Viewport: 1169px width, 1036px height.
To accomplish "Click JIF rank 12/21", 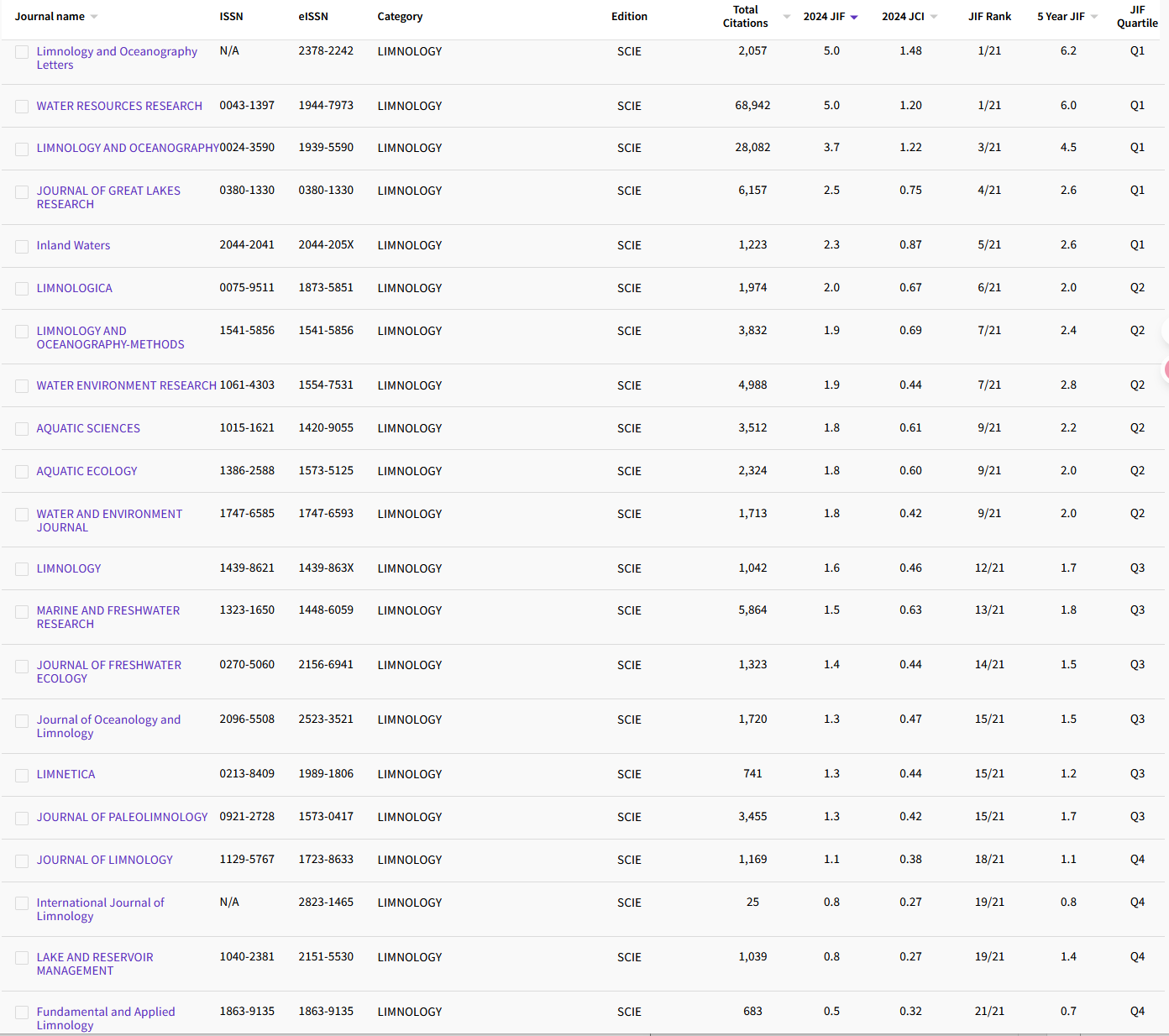I will pyautogui.click(x=989, y=568).
